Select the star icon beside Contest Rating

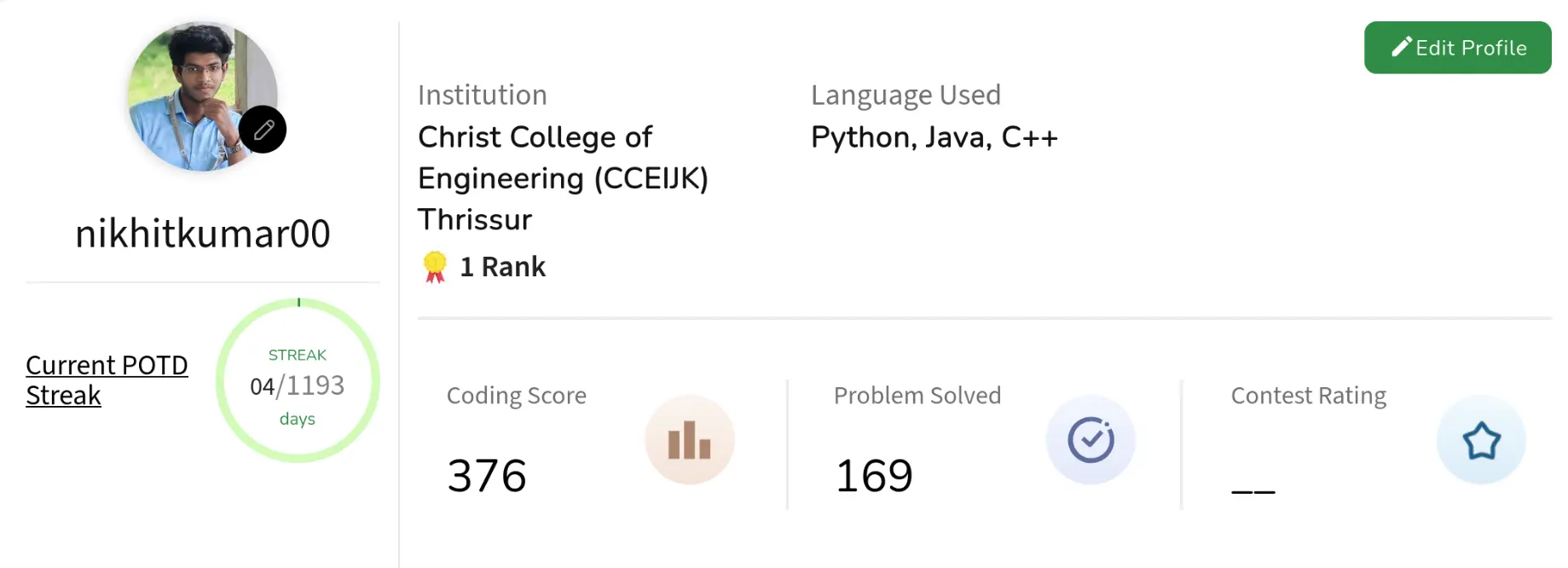1481,439
